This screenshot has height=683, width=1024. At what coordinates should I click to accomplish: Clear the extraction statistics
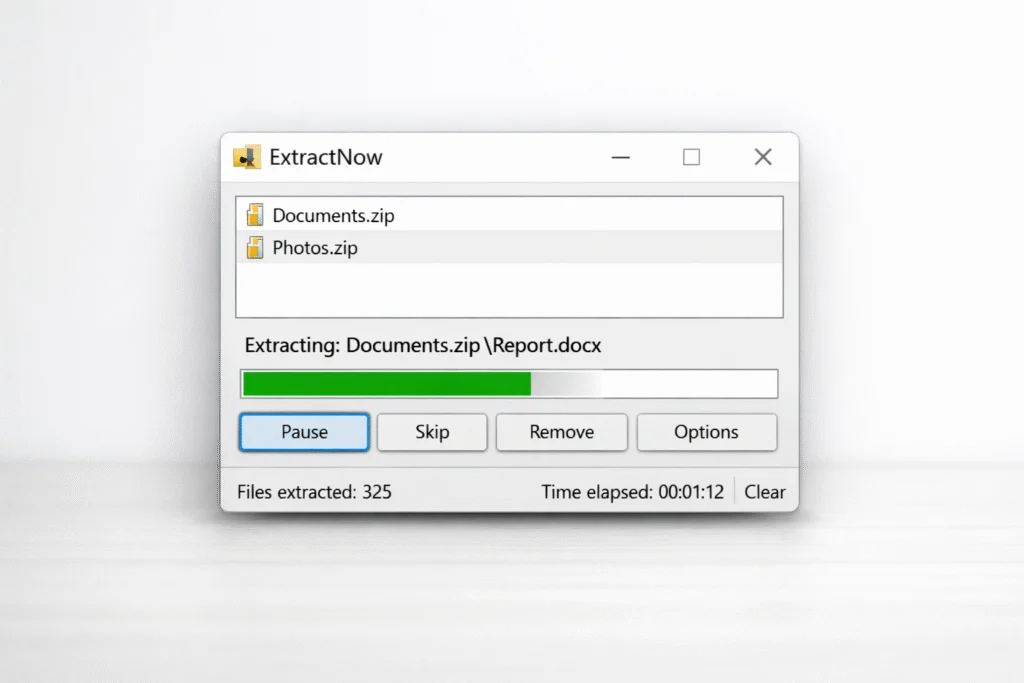tap(765, 491)
